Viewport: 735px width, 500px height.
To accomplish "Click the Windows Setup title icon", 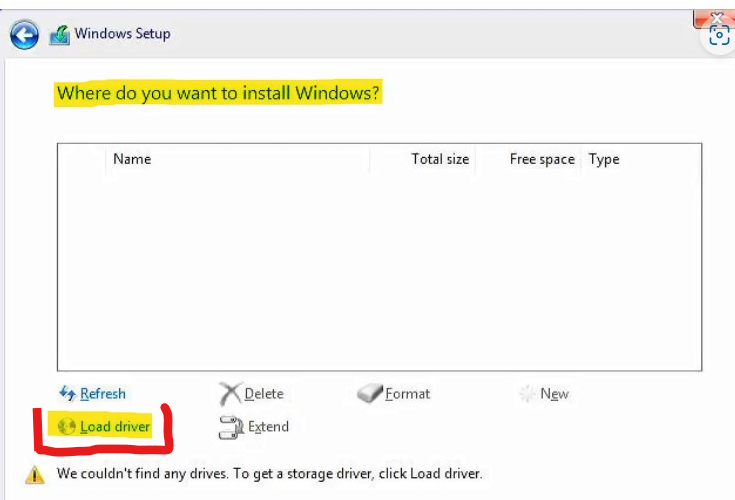I will pos(60,35).
